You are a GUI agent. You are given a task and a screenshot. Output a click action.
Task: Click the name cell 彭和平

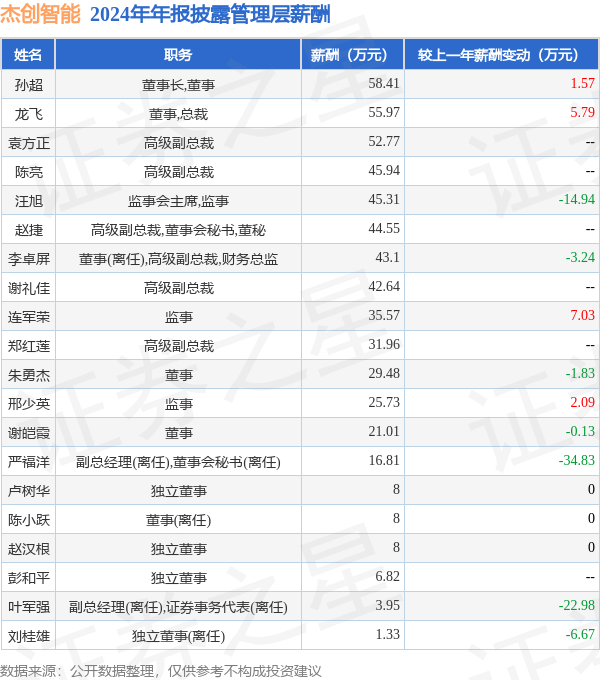(x=29, y=579)
